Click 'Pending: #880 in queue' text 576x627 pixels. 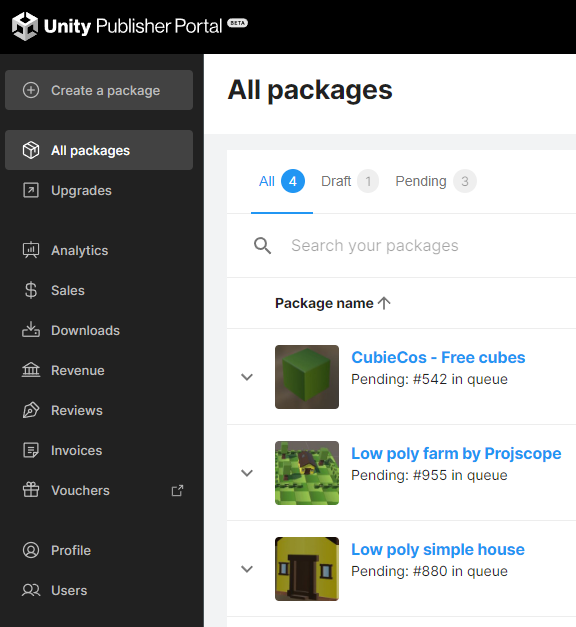(x=429, y=571)
